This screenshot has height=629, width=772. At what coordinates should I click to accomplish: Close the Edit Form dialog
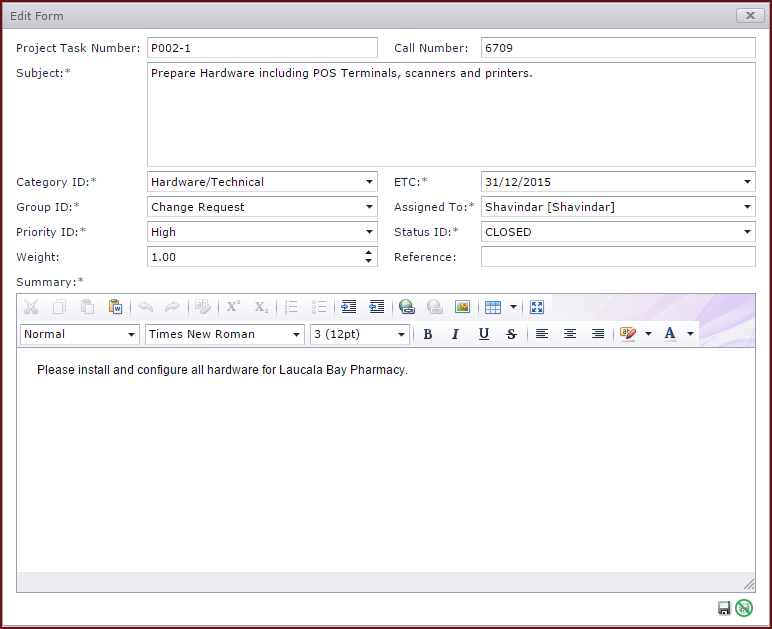pyautogui.click(x=750, y=16)
